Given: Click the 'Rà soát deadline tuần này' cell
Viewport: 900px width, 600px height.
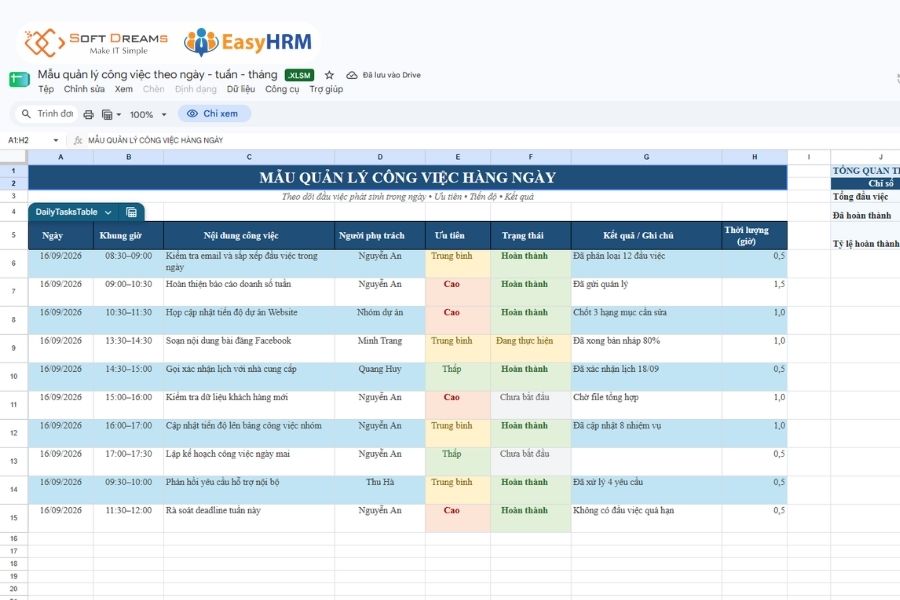Looking at the screenshot, I should [249, 518].
